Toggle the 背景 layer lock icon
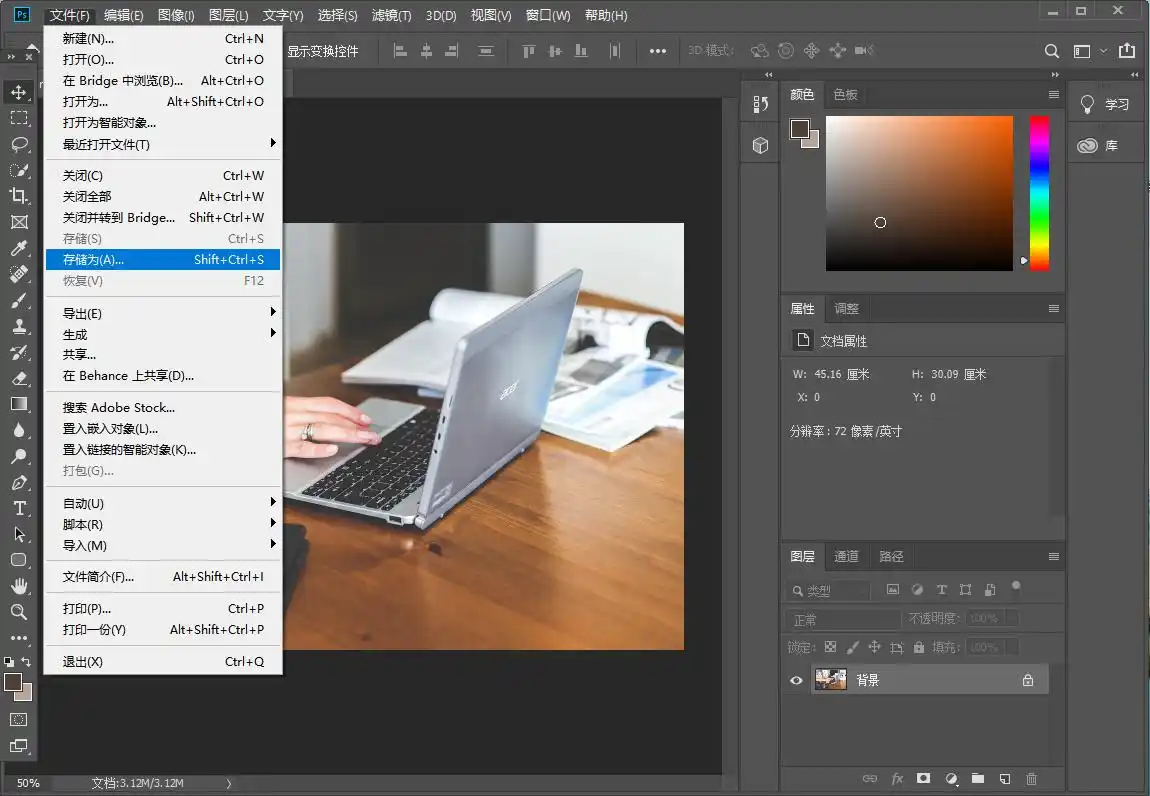The image size is (1150, 796). click(1027, 680)
